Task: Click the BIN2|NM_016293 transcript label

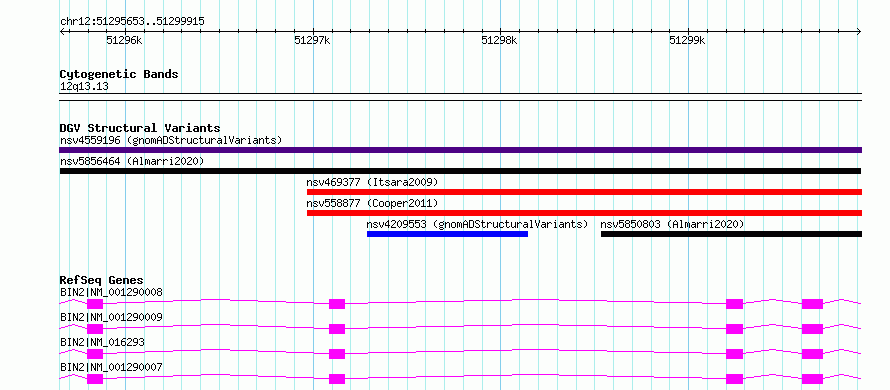Action: (x=102, y=342)
